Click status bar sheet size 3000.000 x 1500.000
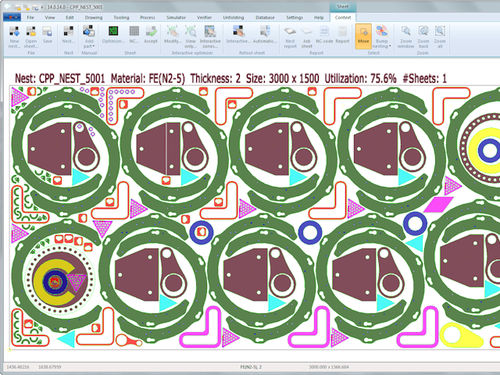This screenshot has width=500, height=375. pyautogui.click(x=329, y=367)
